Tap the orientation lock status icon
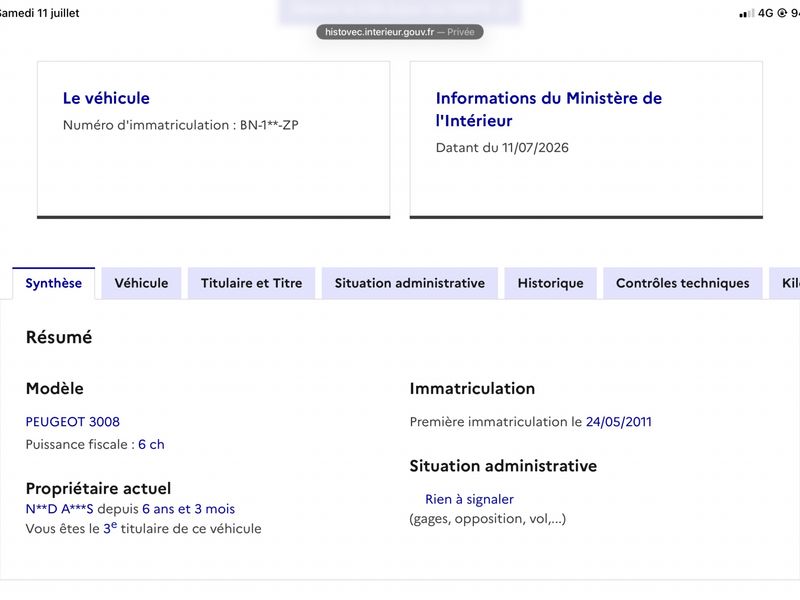This screenshot has width=800, height=600. tap(782, 13)
